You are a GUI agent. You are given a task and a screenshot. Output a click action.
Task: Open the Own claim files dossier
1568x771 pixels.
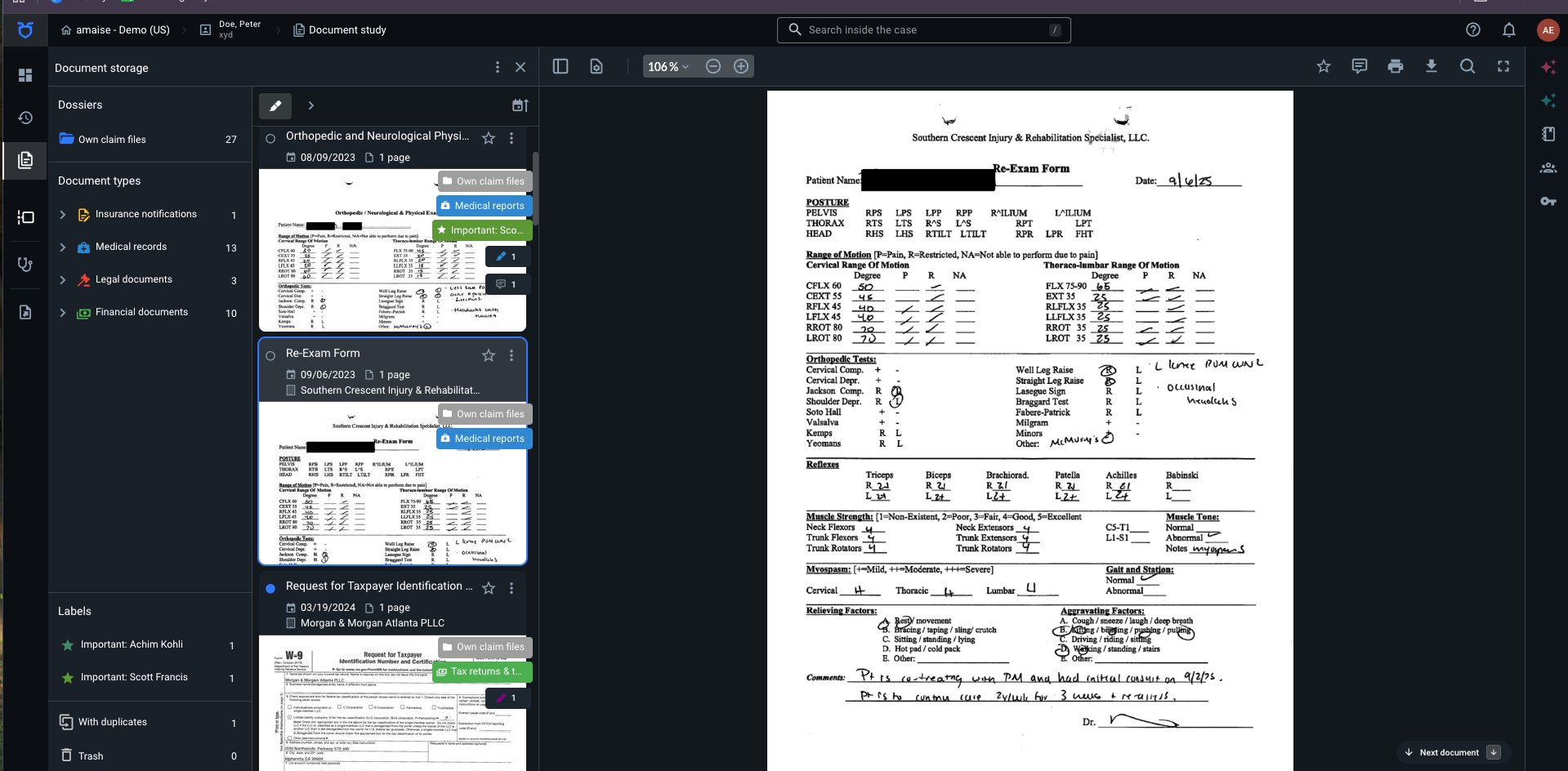149,140
